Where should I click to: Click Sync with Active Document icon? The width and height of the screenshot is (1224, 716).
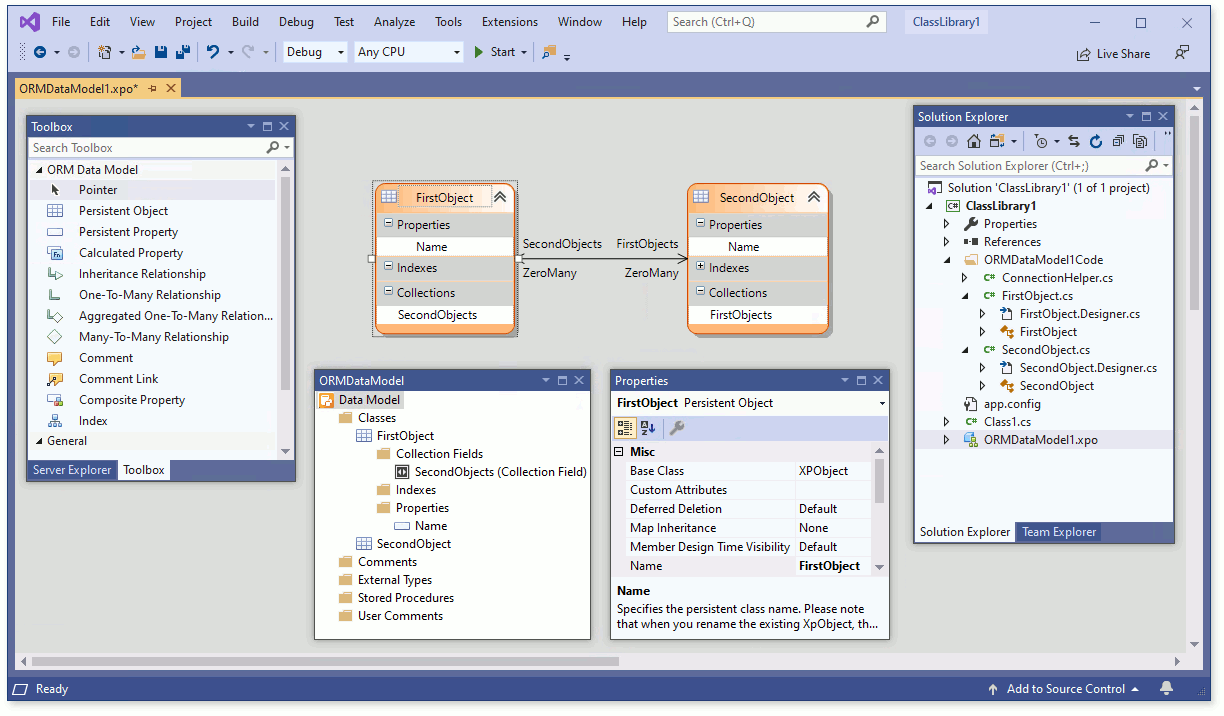pos(1074,142)
